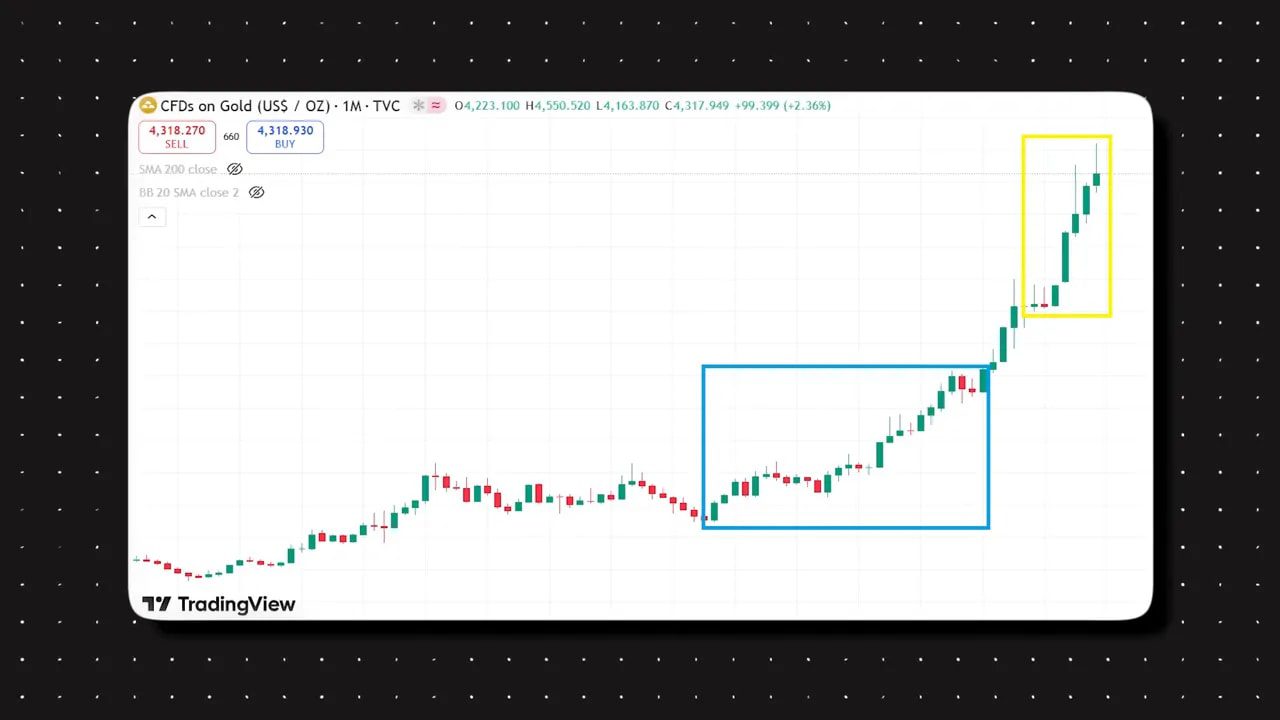The height and width of the screenshot is (720, 1280).
Task: Click the spread value 660 between Sell and Buy
Action: click(231, 137)
